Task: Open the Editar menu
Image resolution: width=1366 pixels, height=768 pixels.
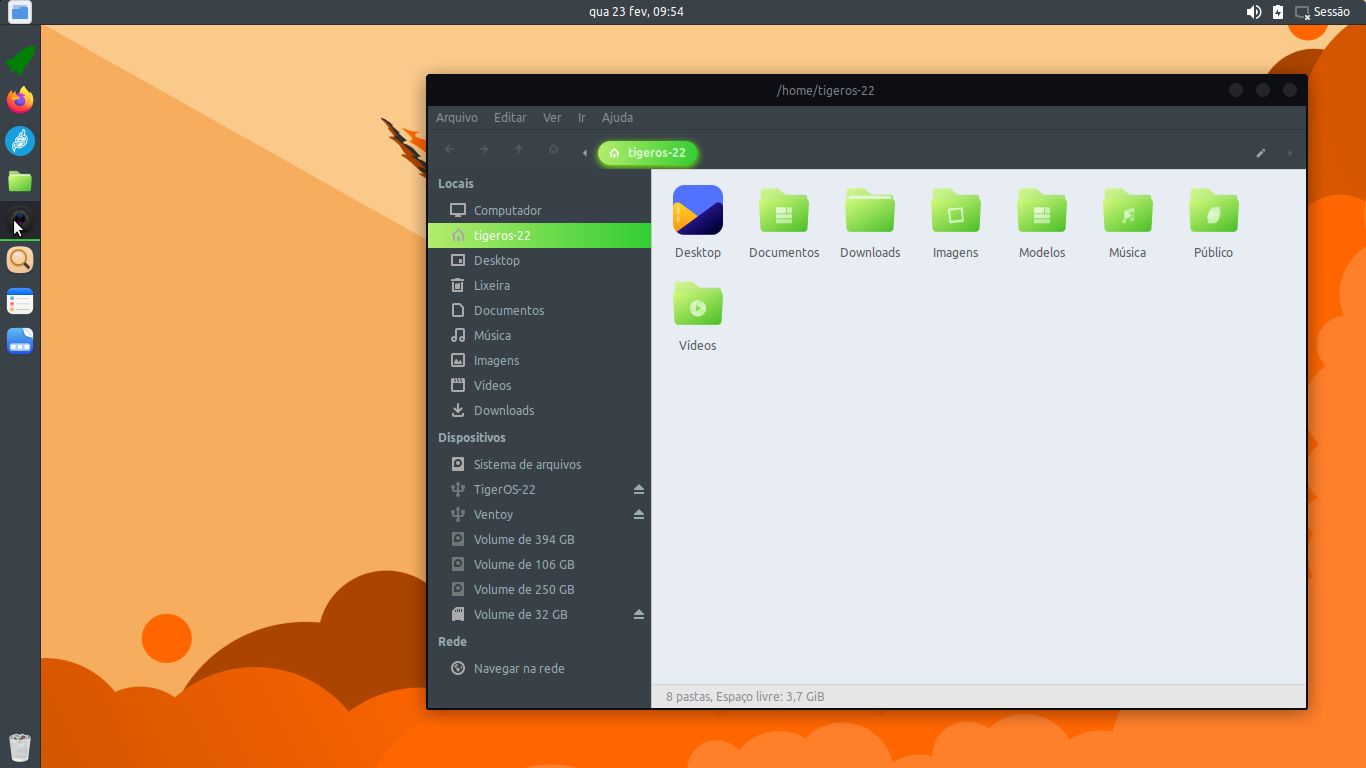Action: 510,117
